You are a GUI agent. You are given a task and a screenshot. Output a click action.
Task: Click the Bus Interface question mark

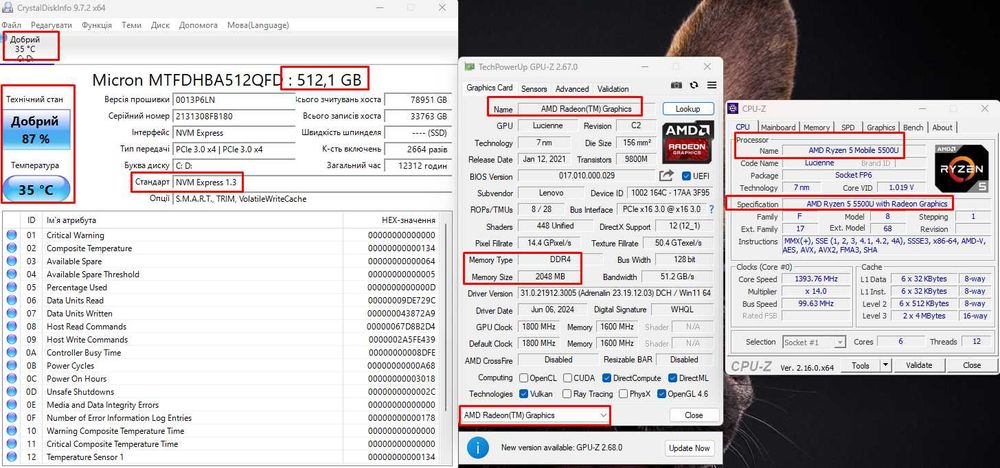tap(711, 209)
